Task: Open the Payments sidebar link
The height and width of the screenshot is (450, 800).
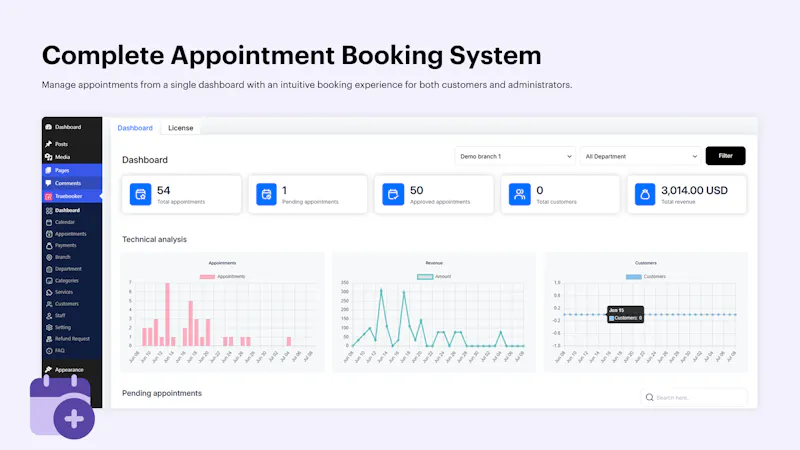Action: 65,245
